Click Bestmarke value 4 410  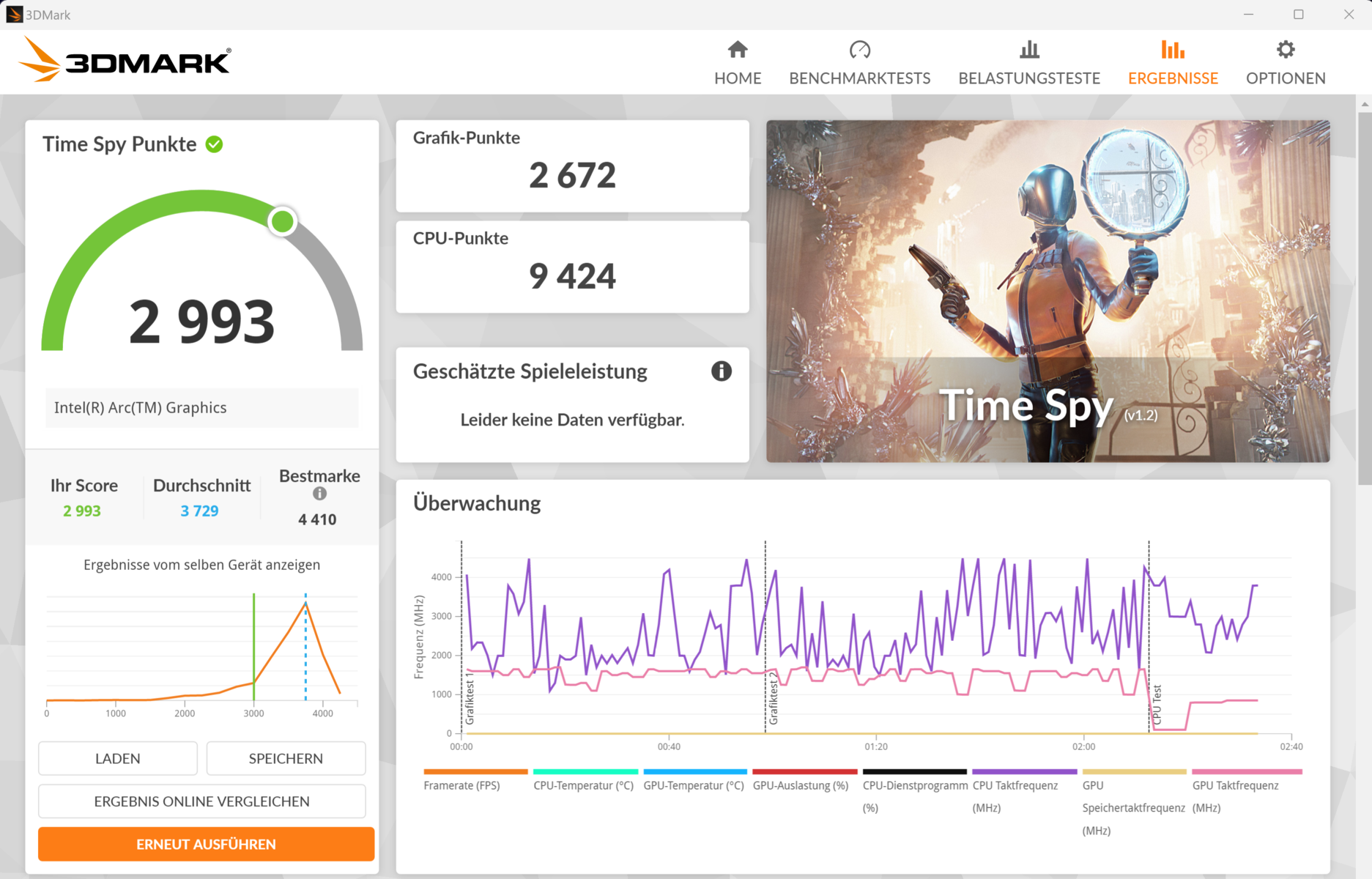click(x=317, y=519)
